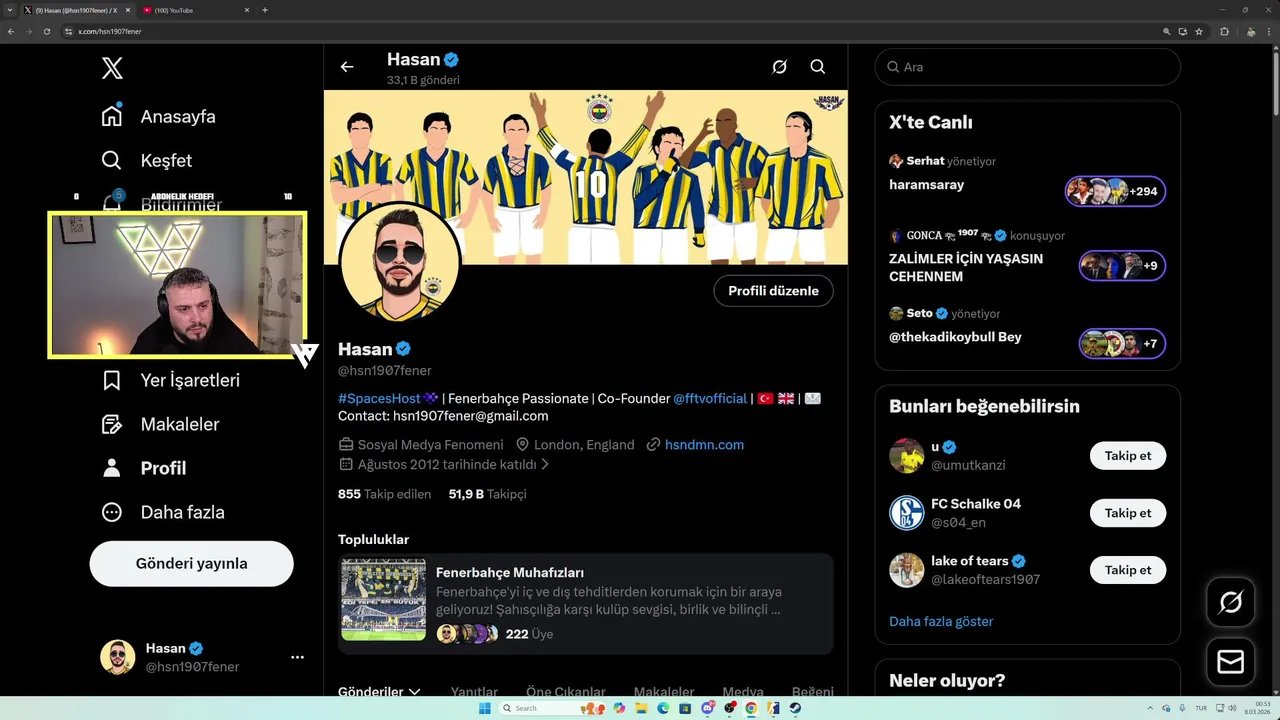Open the floating messages envelope button
The height and width of the screenshot is (720, 1280).
(1231, 661)
